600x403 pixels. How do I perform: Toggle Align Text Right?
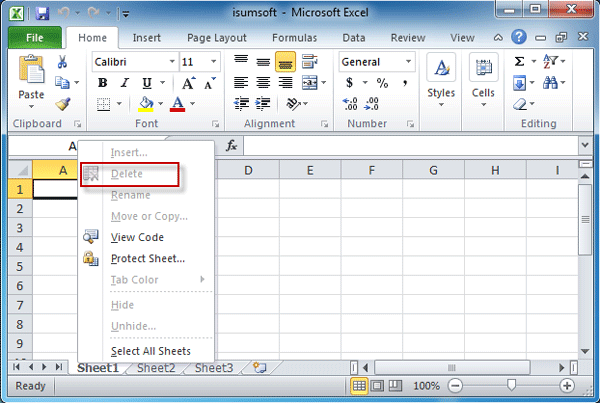coord(285,83)
